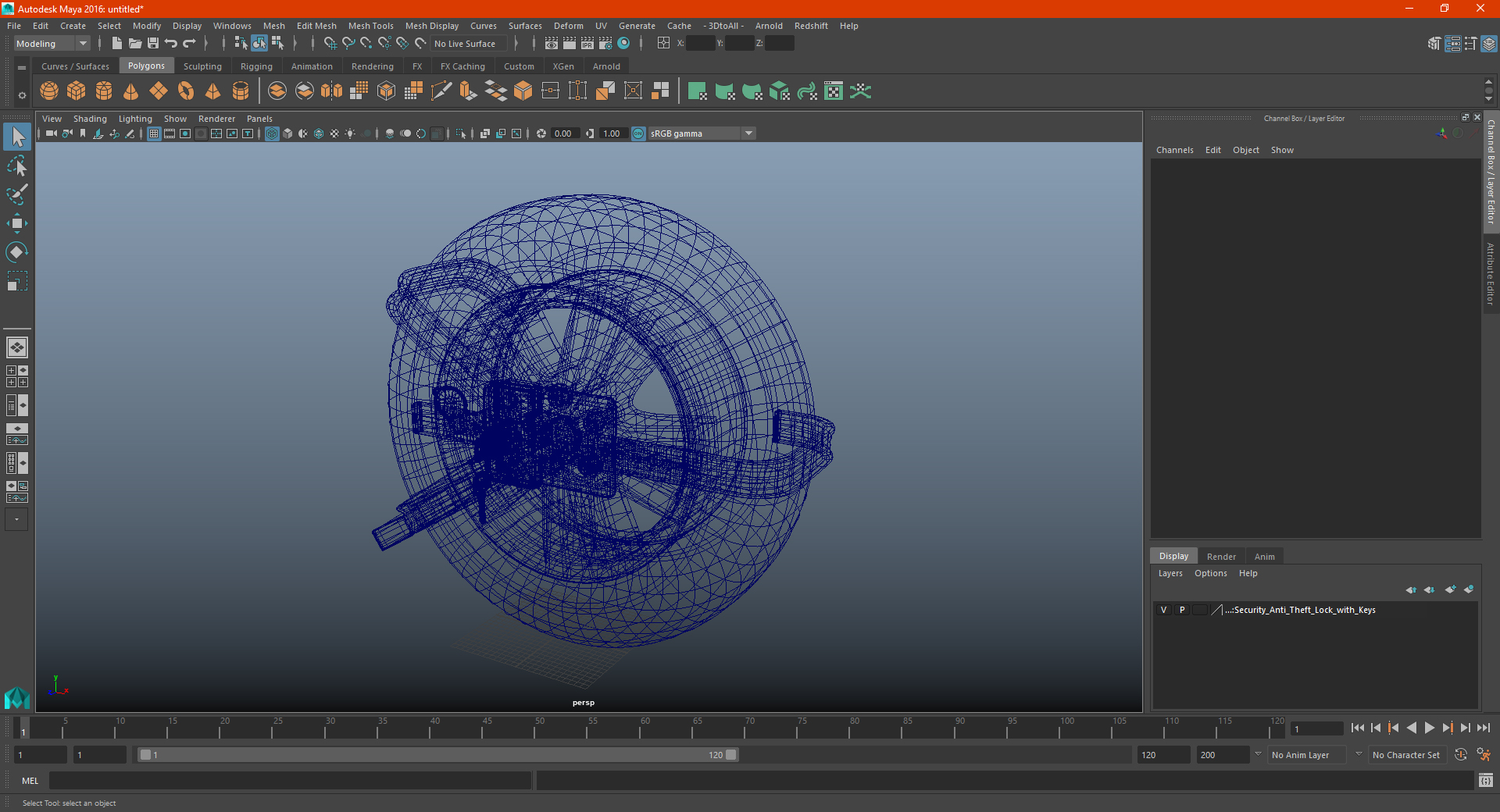Click the Bevel cube shelf icon
The width and height of the screenshot is (1500, 812).
523,91
